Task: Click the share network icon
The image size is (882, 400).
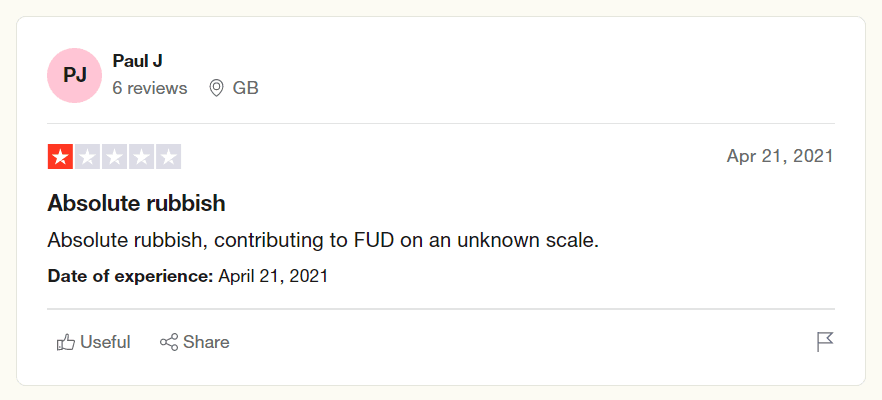Action: pyautogui.click(x=169, y=342)
